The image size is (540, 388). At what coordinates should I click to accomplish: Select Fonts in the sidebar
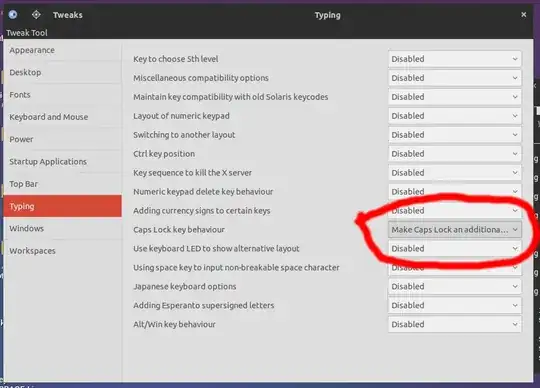point(62,95)
